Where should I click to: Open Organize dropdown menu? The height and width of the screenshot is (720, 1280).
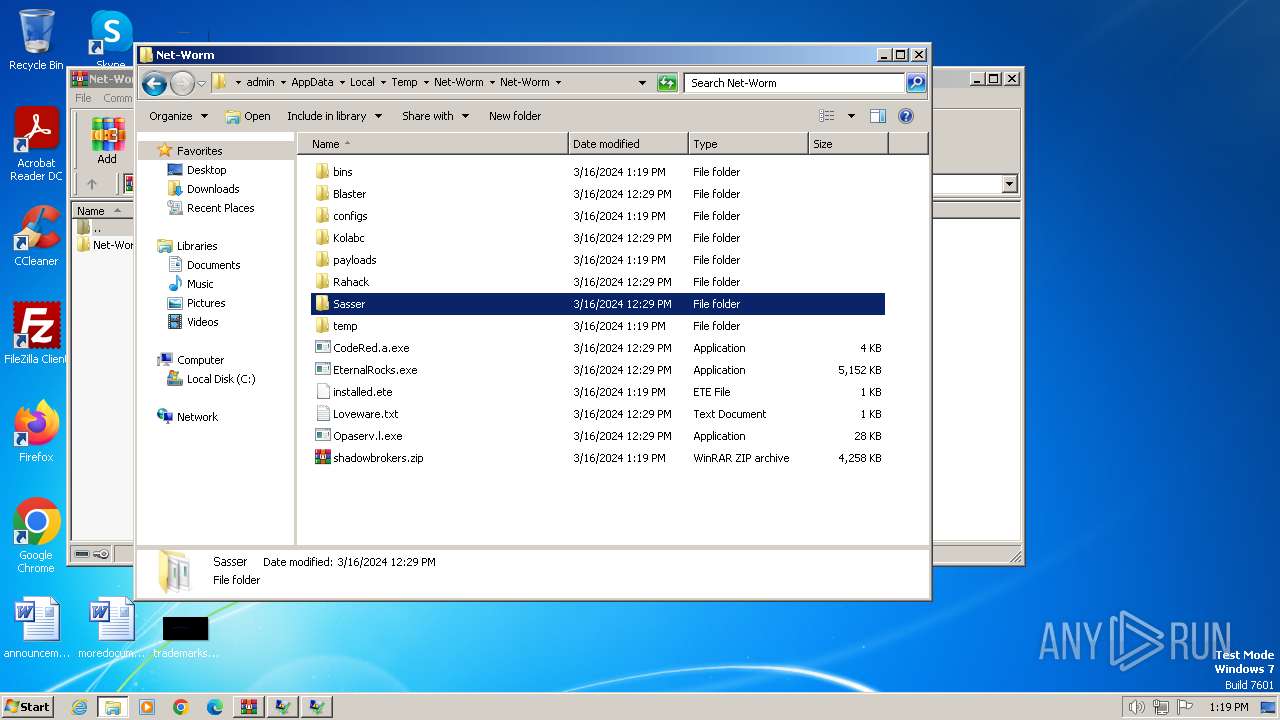pyautogui.click(x=178, y=116)
